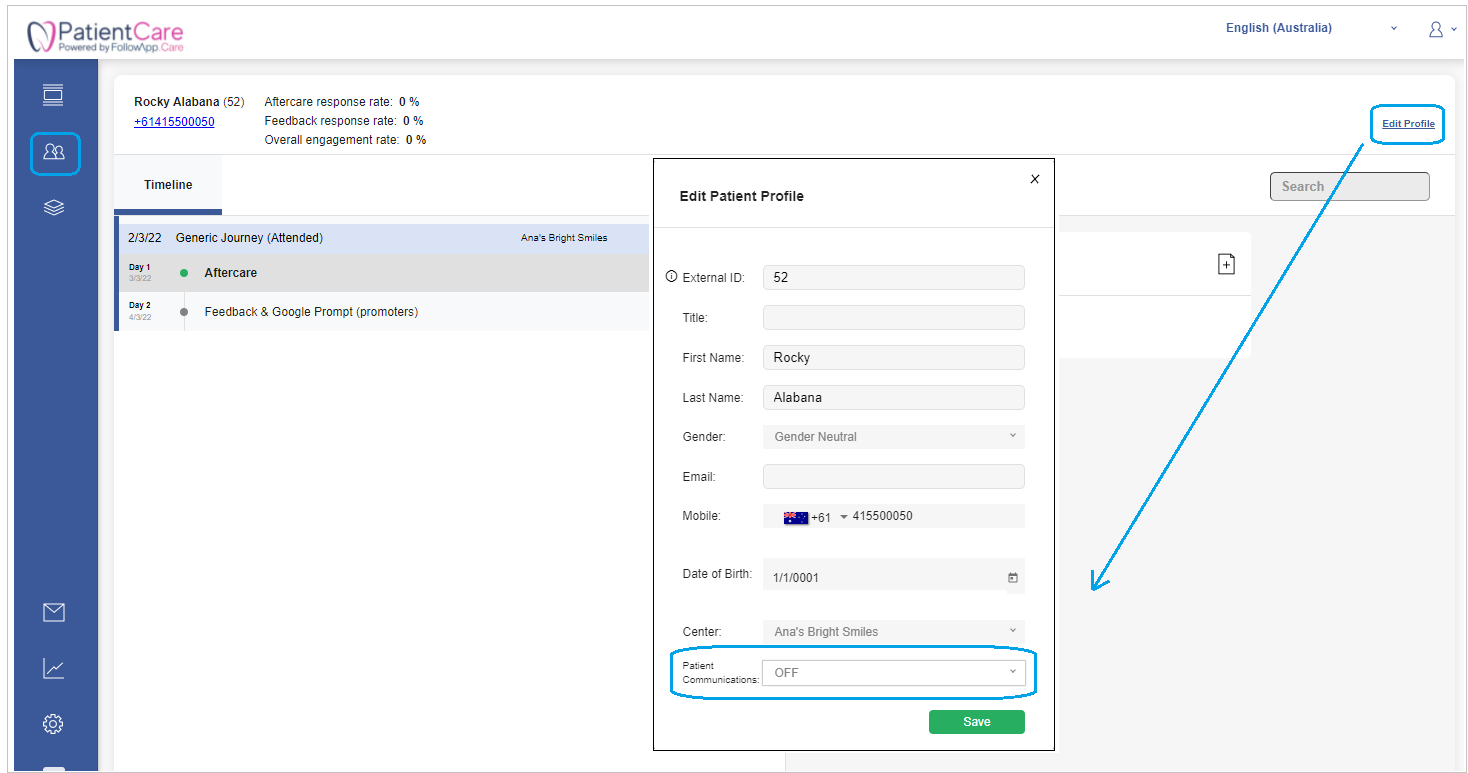Click the Date of Birth field
Screen dimensions: 1468x773
894,577
